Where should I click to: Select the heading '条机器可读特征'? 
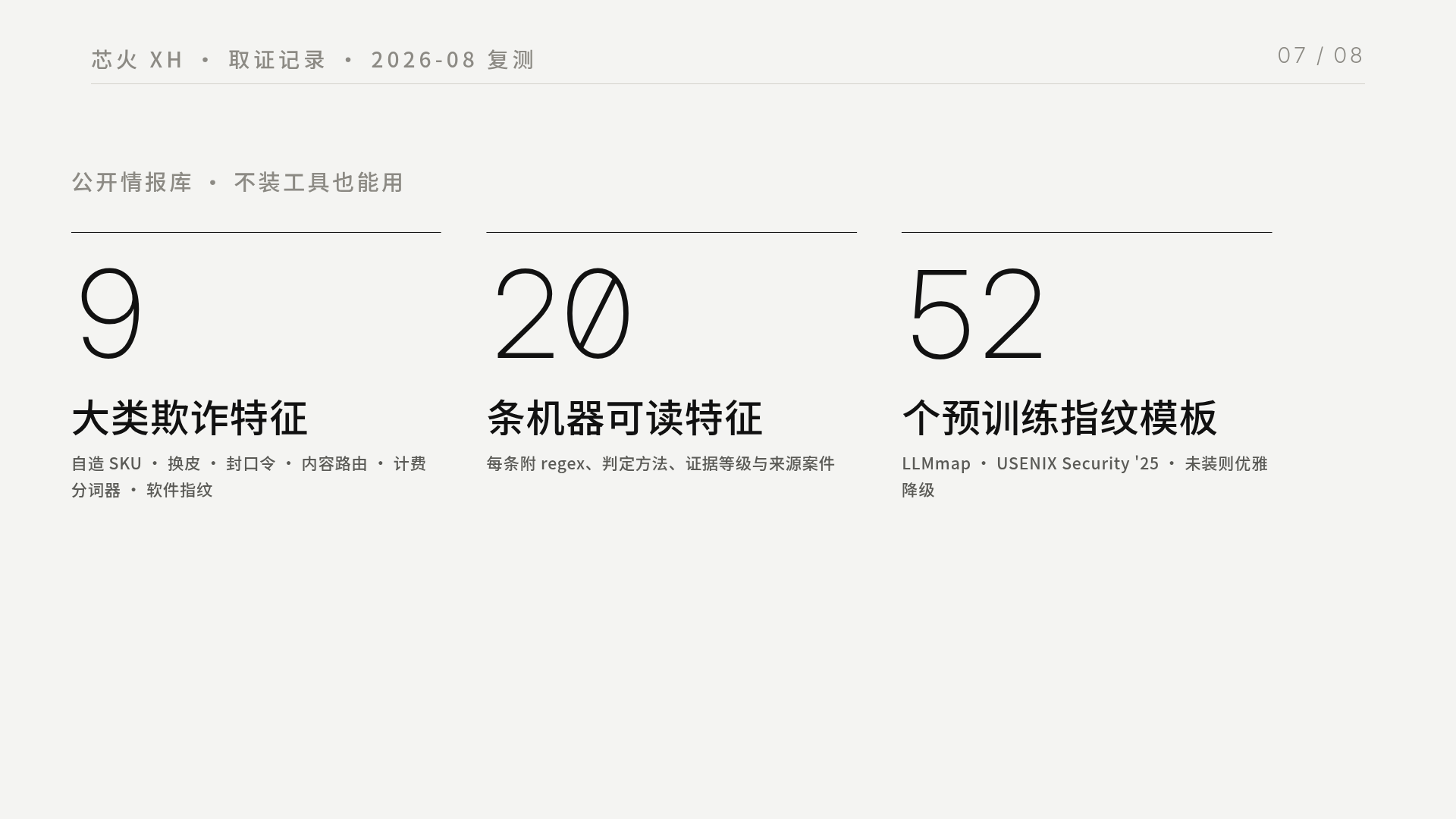point(625,418)
